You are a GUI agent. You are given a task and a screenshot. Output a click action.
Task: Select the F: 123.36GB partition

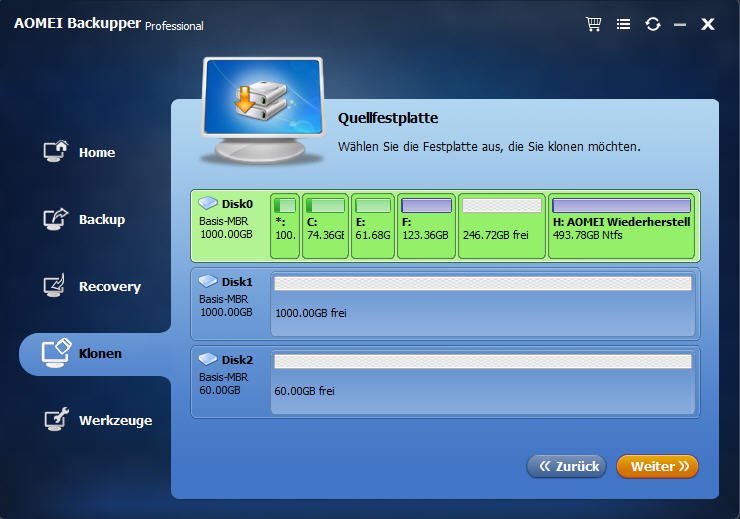426,226
